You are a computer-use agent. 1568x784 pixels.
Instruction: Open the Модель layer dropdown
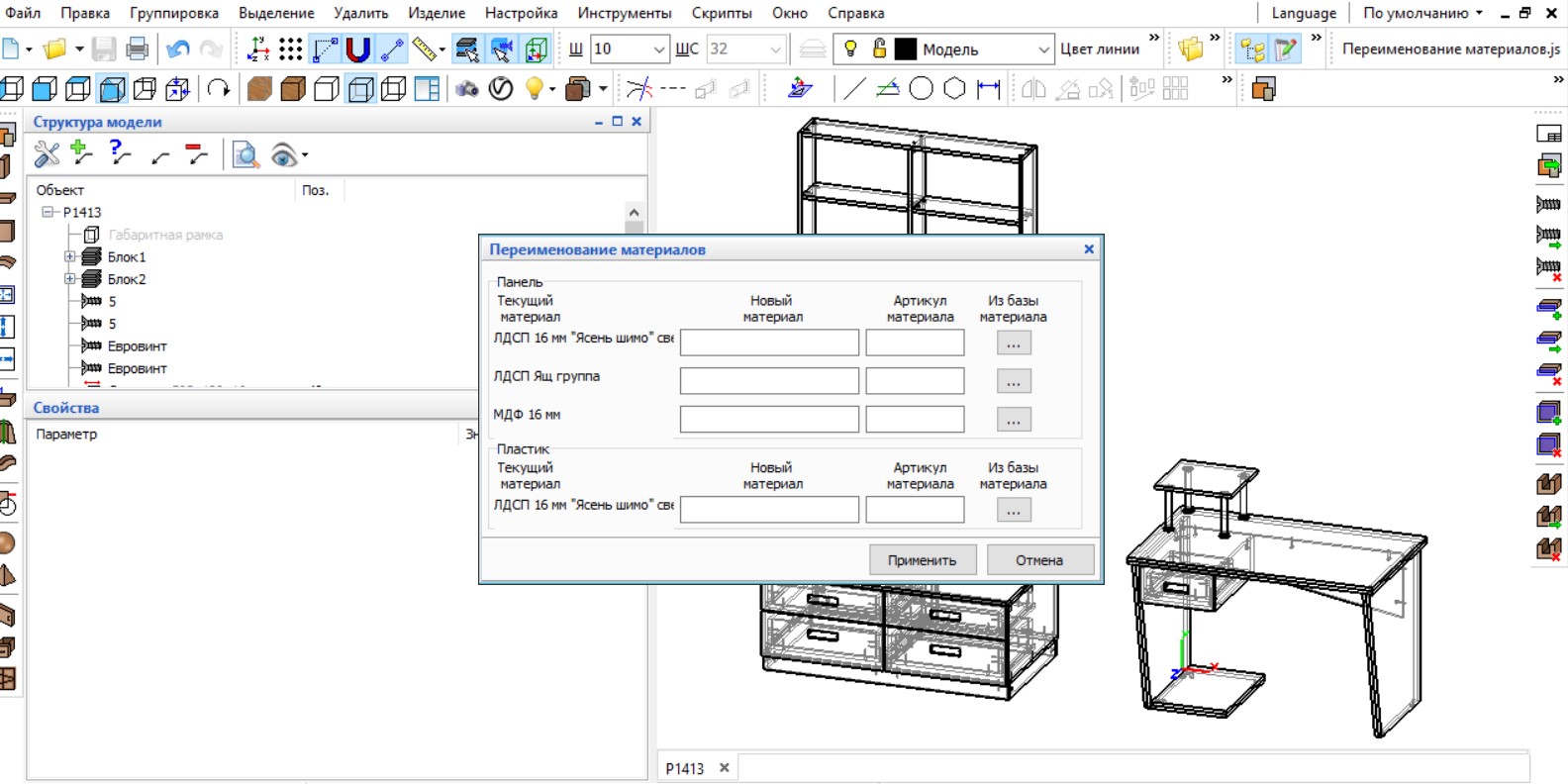click(x=1043, y=49)
